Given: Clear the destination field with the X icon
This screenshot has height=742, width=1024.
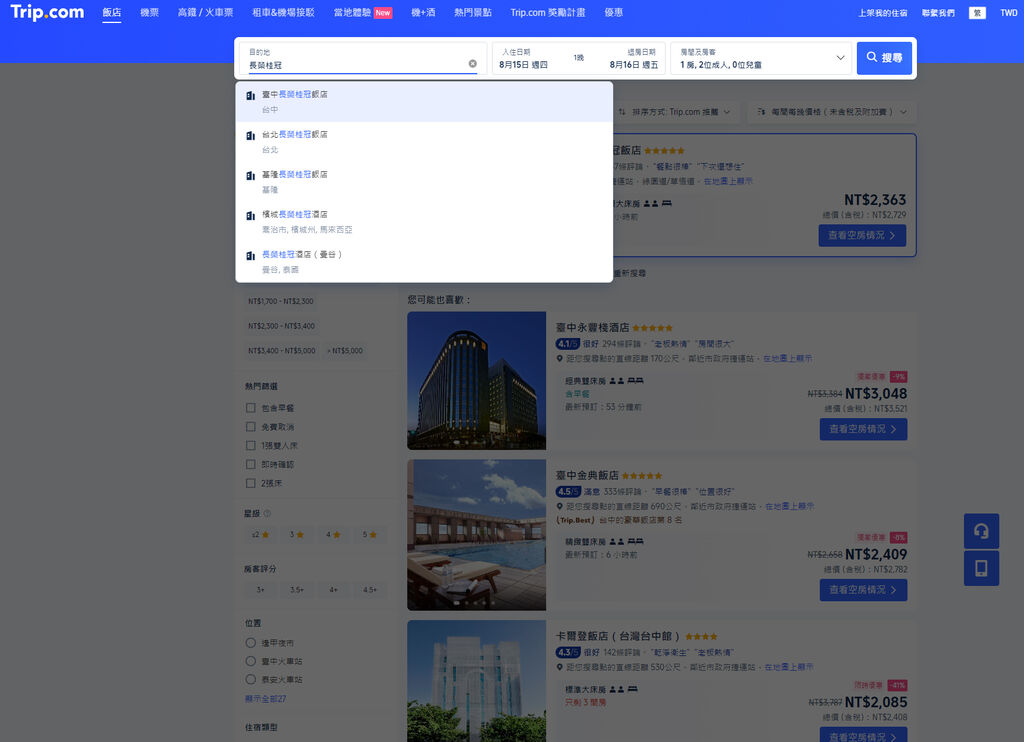Looking at the screenshot, I should coord(473,64).
